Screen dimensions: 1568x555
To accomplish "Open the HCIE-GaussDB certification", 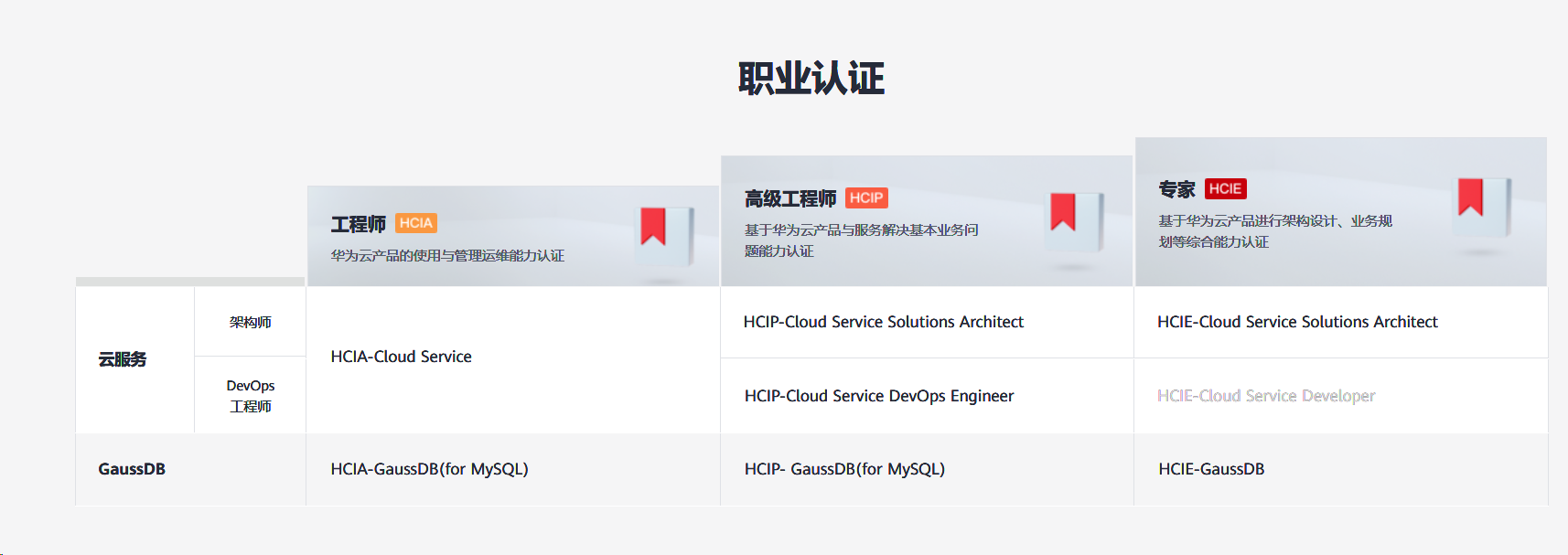I will (x=1210, y=469).
